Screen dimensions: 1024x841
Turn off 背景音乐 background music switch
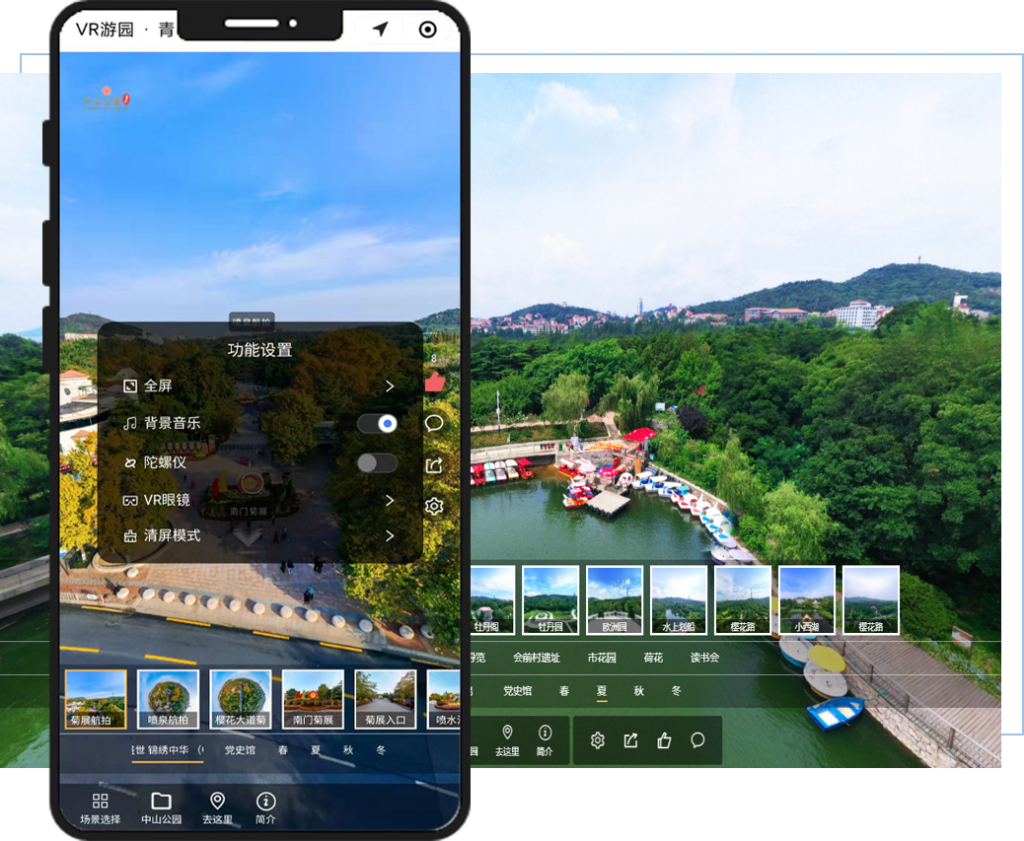(x=378, y=424)
